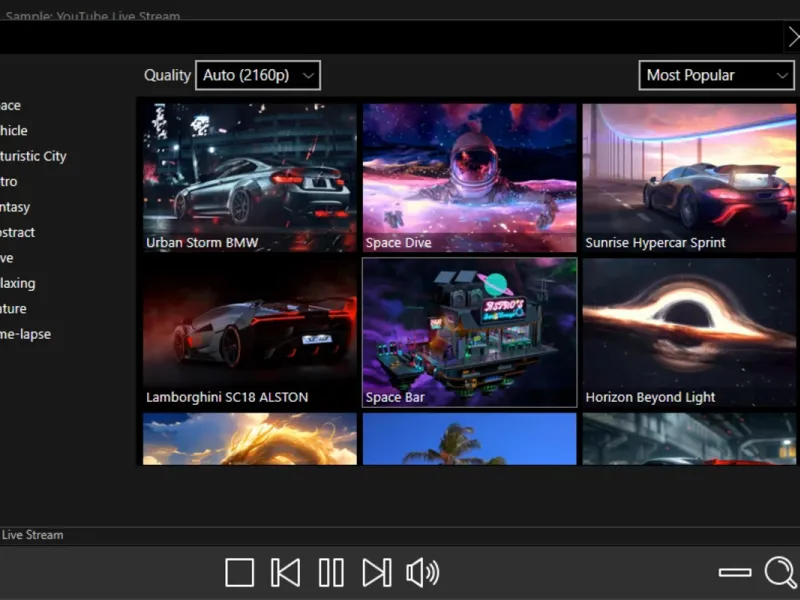Filter by the Retro category
800x600 pixels.
(9, 182)
